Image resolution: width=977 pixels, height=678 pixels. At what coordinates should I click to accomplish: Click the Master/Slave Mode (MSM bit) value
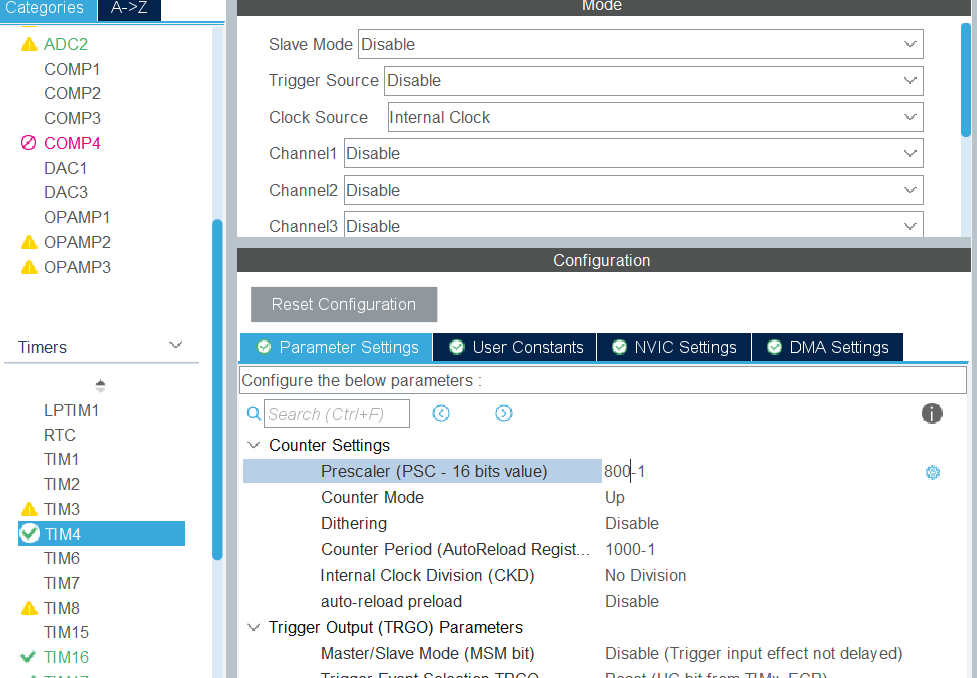pos(753,653)
